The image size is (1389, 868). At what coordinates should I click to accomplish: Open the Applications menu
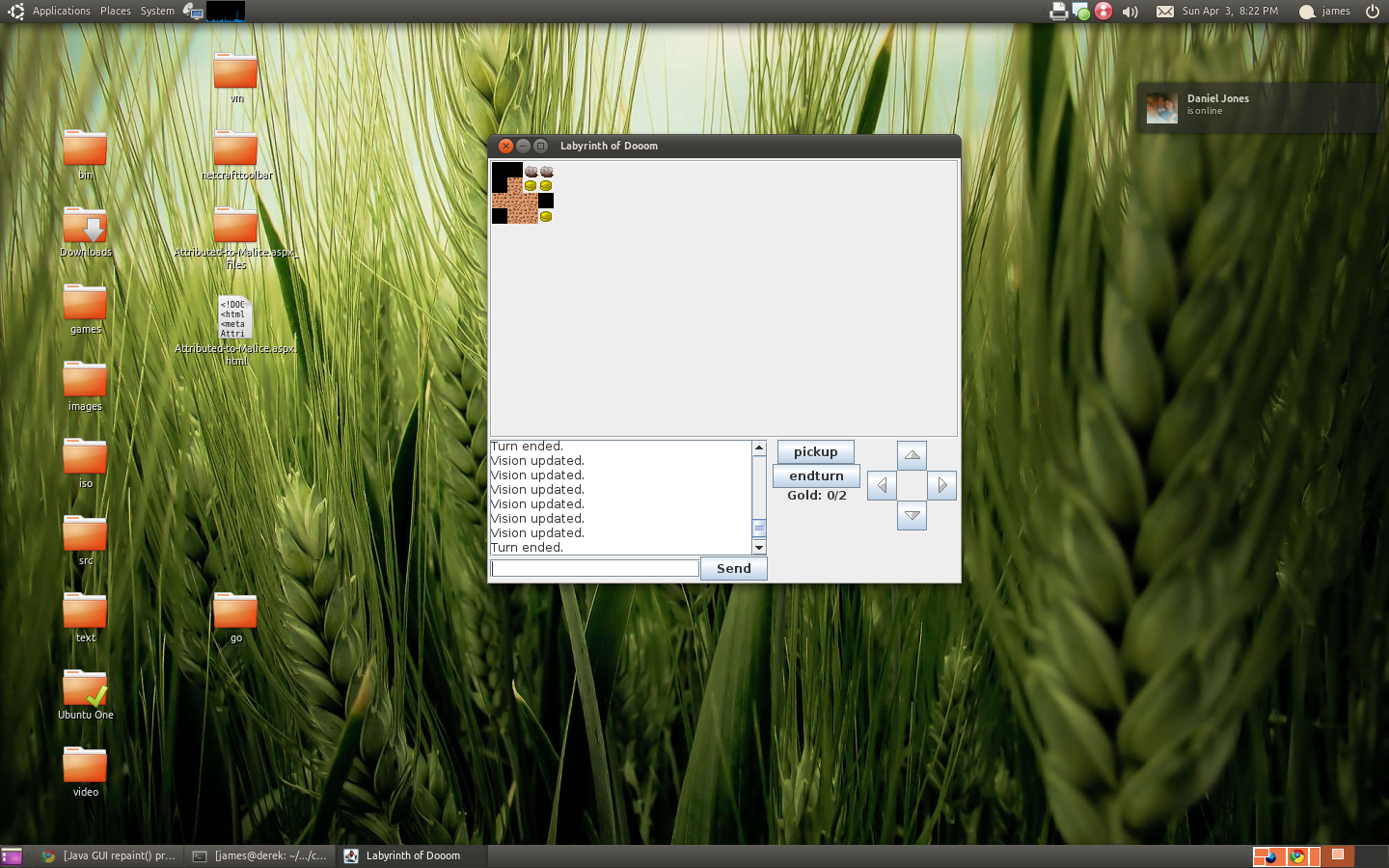coord(61,11)
